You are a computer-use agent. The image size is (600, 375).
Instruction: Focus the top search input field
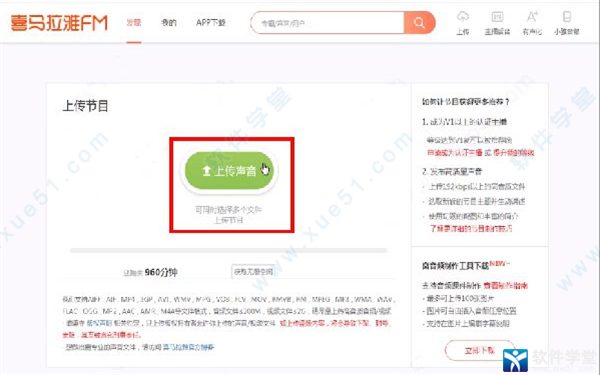coord(327,23)
